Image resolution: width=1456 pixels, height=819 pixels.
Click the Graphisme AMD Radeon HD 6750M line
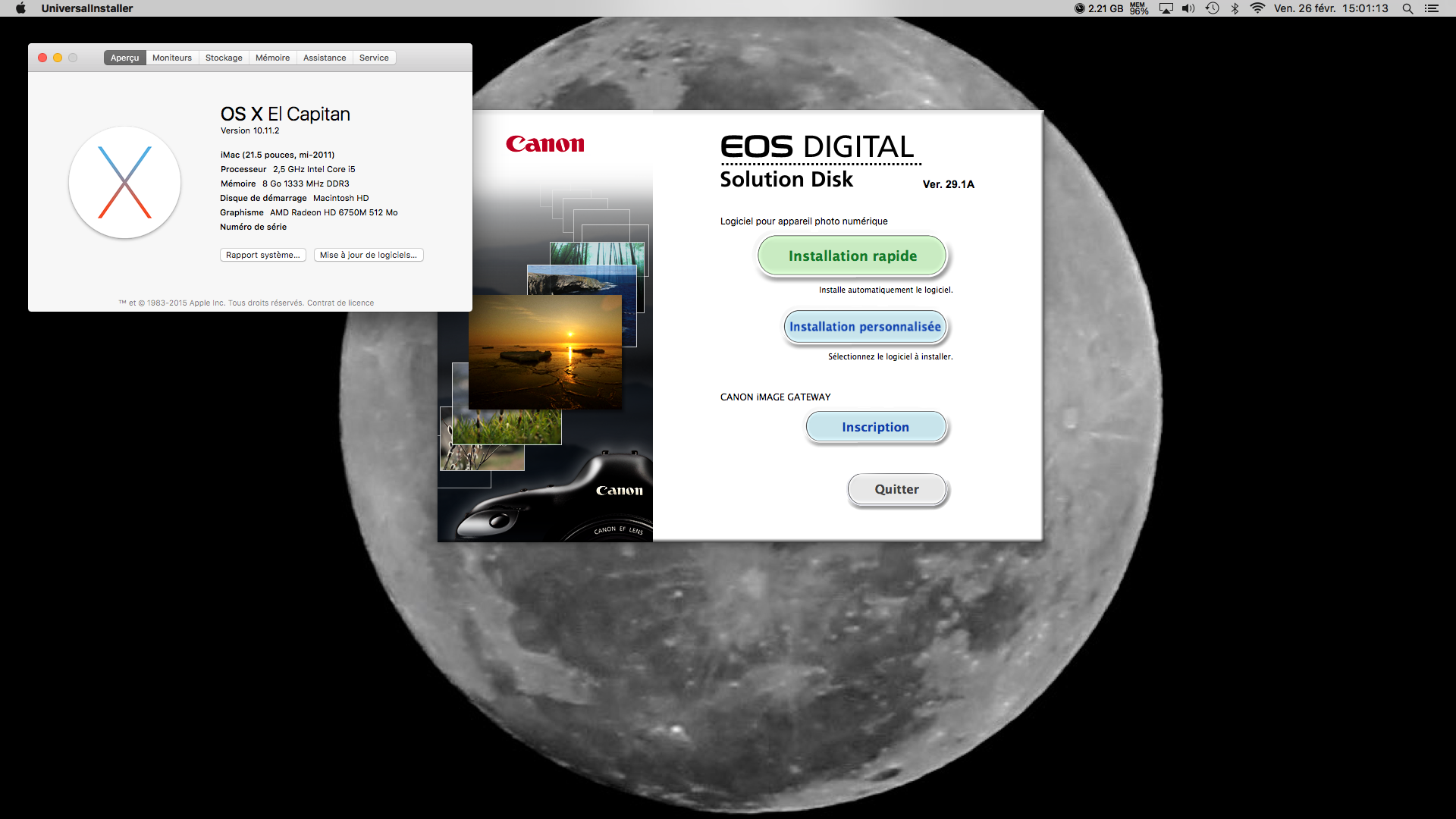point(309,212)
